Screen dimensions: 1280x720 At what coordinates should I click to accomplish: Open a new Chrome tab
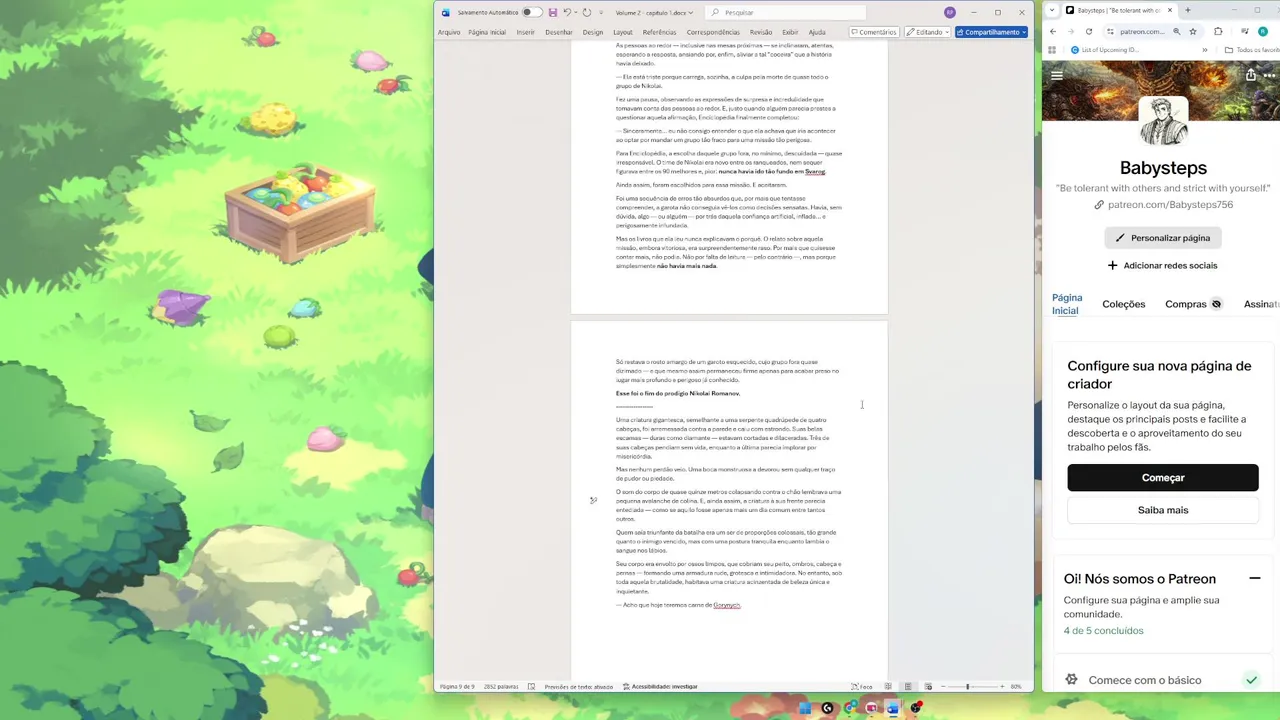pos(1188,10)
